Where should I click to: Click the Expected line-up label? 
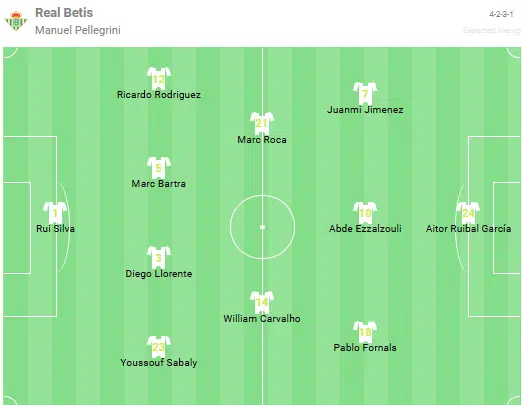pyautogui.click(x=492, y=30)
